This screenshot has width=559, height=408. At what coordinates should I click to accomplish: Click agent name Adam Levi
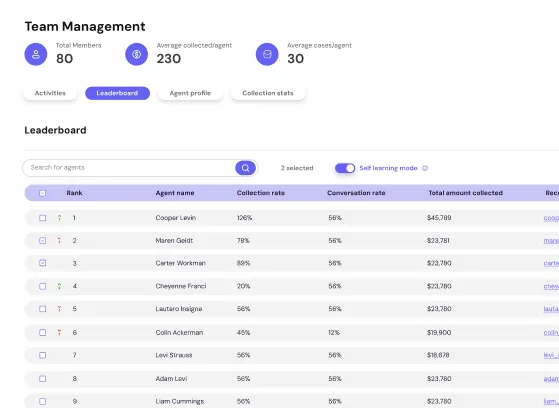click(x=171, y=378)
